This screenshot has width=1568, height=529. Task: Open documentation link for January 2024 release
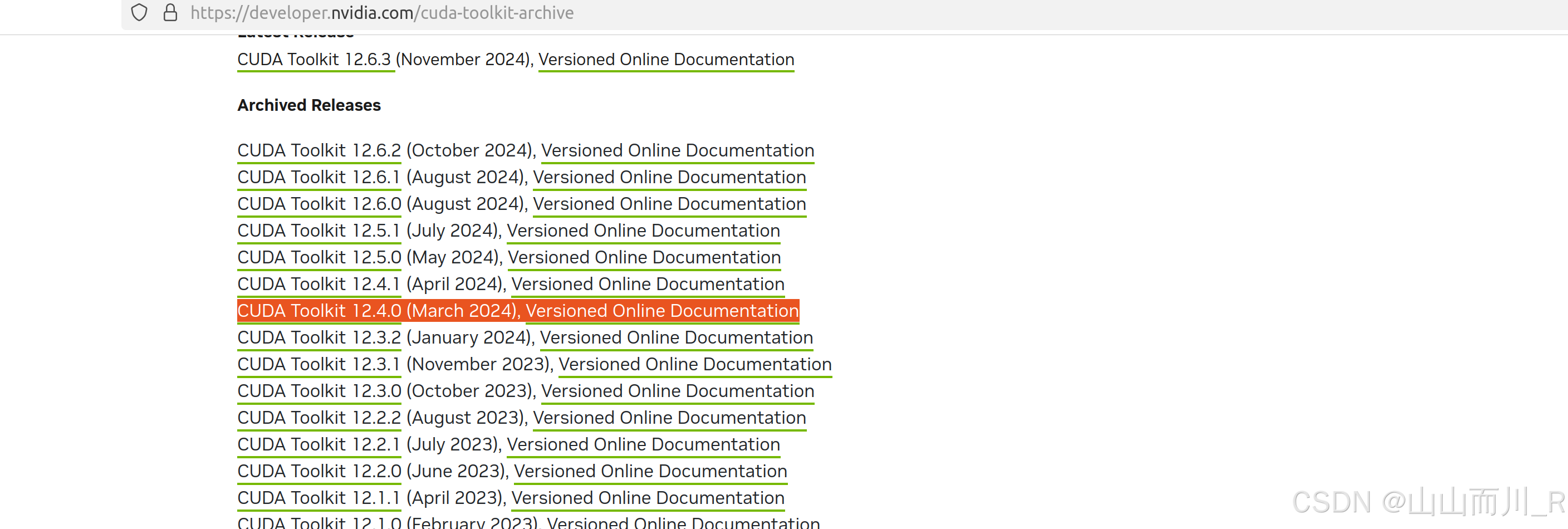677,338
